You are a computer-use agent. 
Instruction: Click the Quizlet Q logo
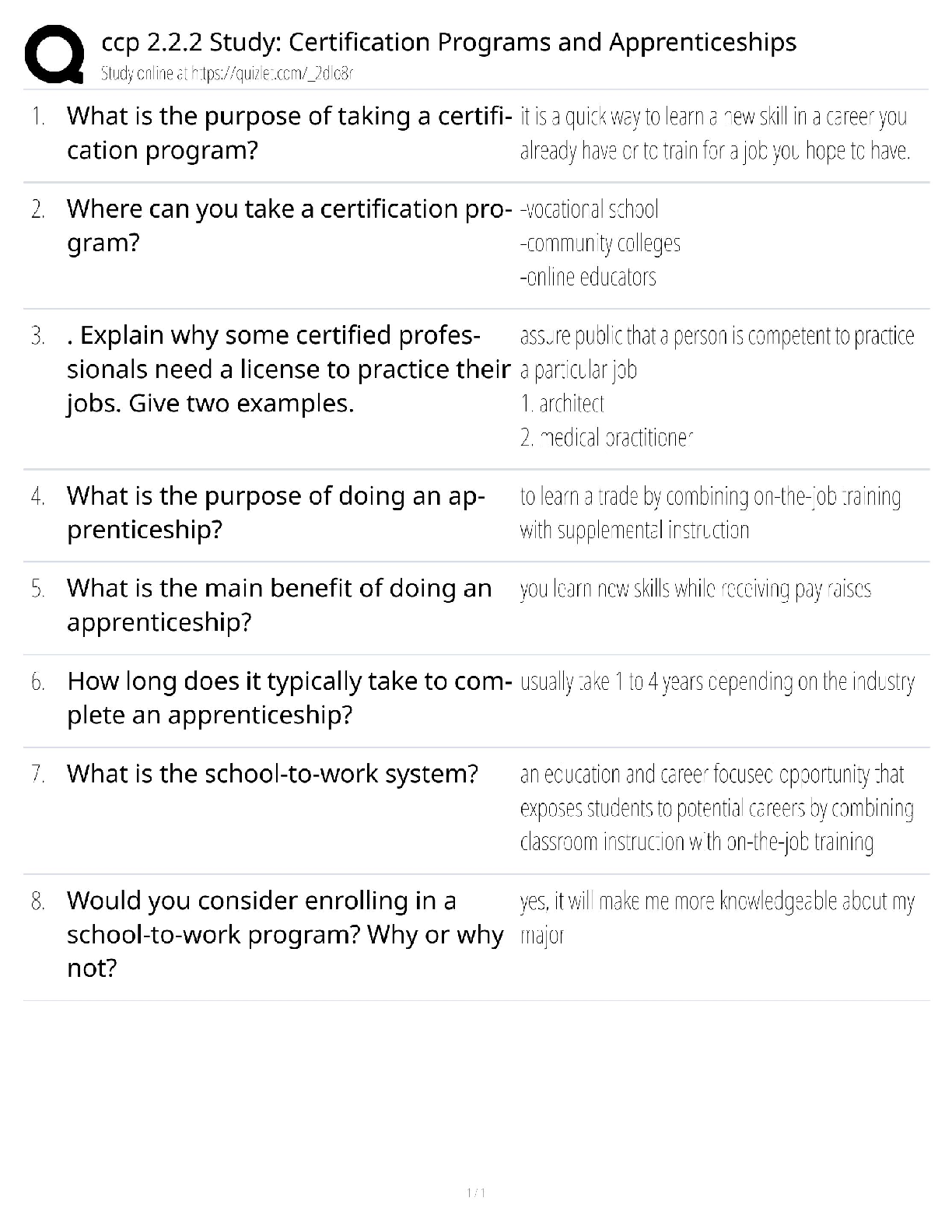click(54, 54)
